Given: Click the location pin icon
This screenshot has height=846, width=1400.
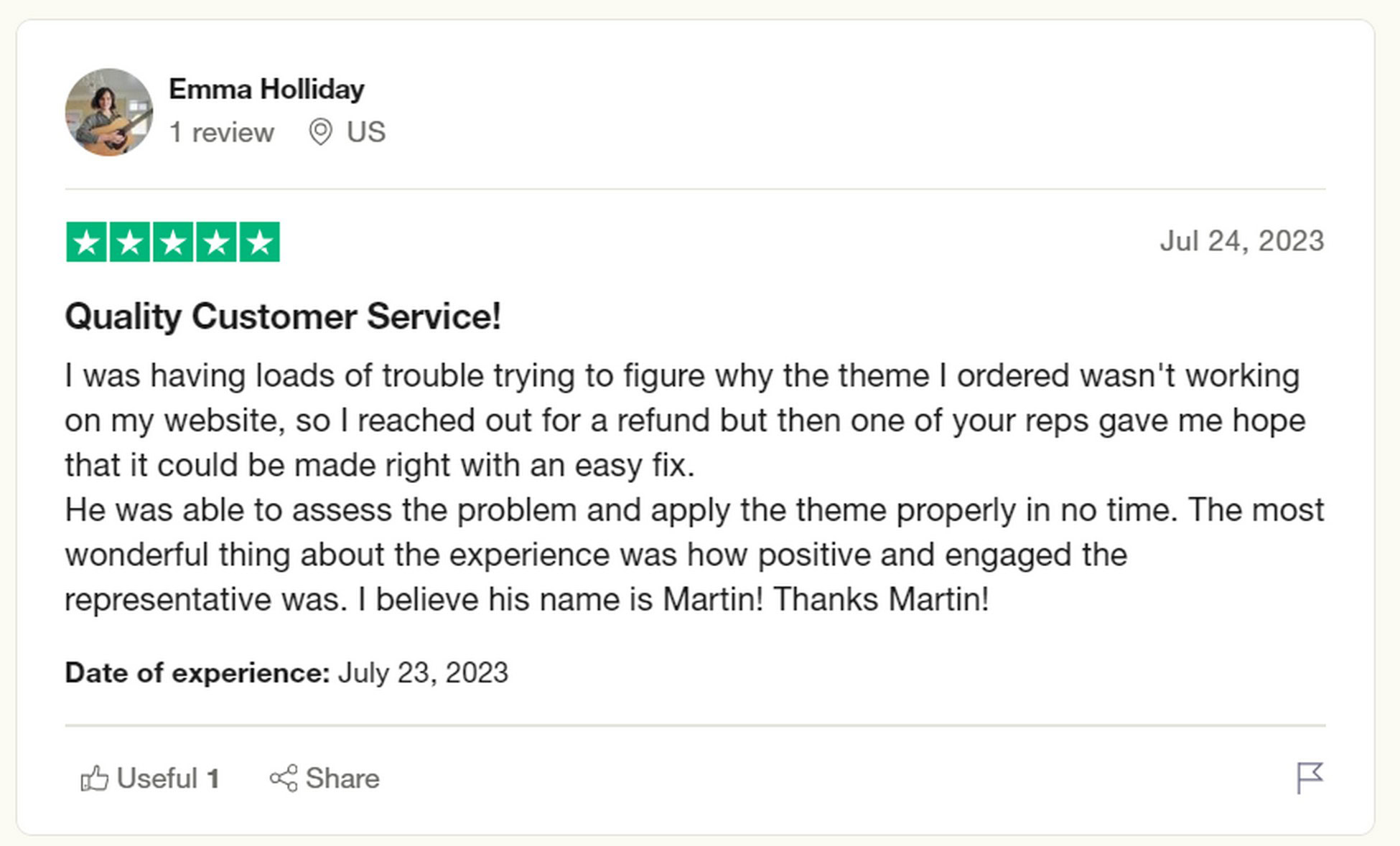Looking at the screenshot, I should [320, 132].
